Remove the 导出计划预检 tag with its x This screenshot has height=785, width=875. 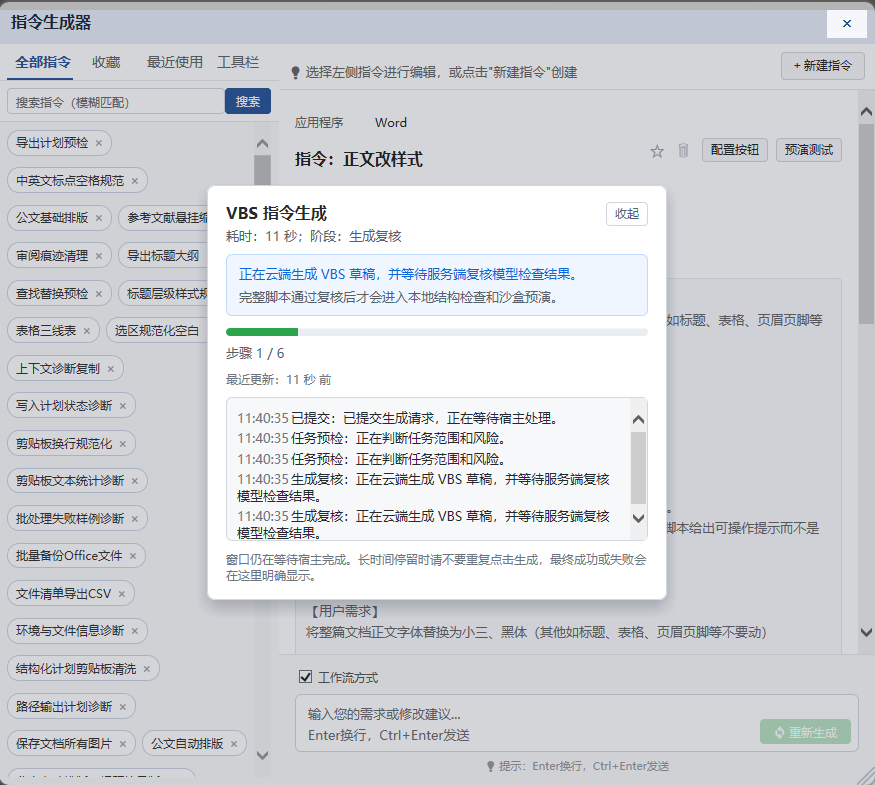coord(99,143)
